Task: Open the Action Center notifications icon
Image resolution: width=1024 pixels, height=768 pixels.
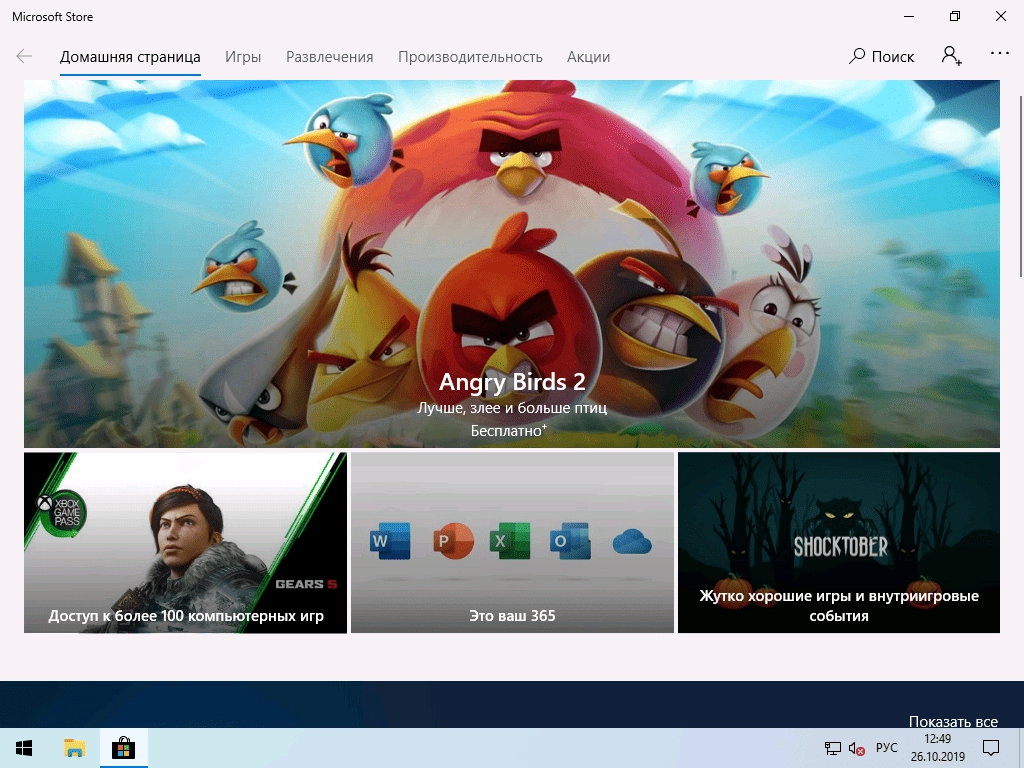Action: coord(991,748)
